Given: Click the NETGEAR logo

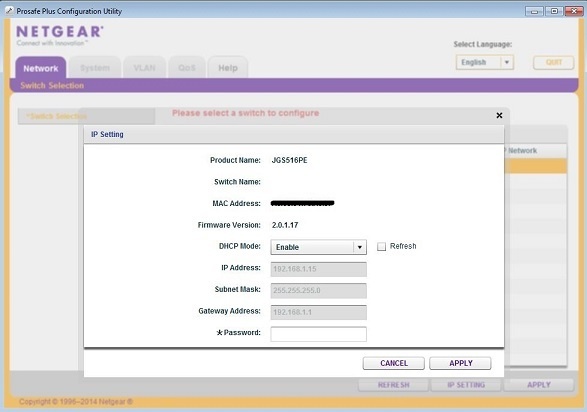Looking at the screenshot, I should (60, 32).
